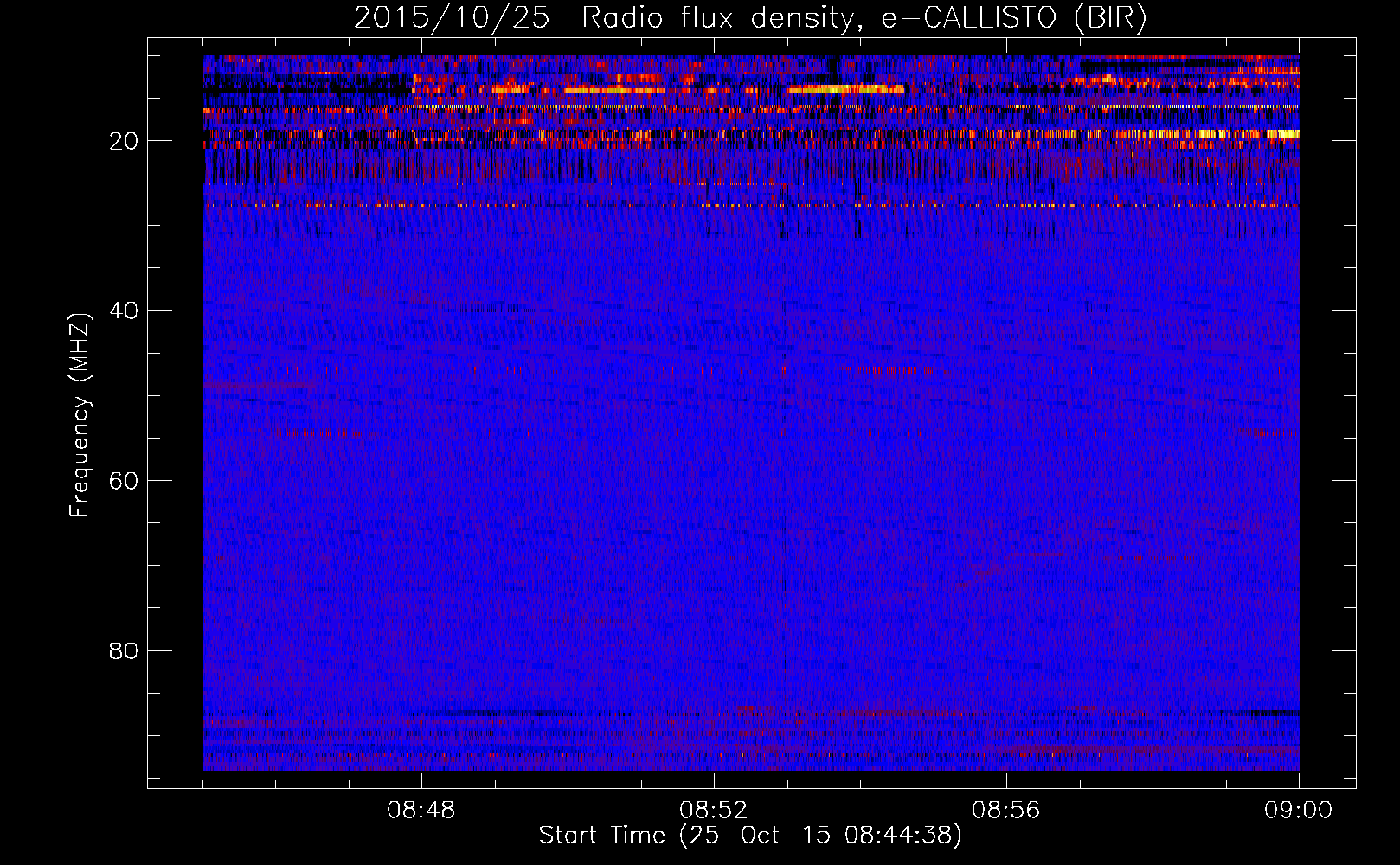Click the 08:56 time tick label

(x=1006, y=811)
